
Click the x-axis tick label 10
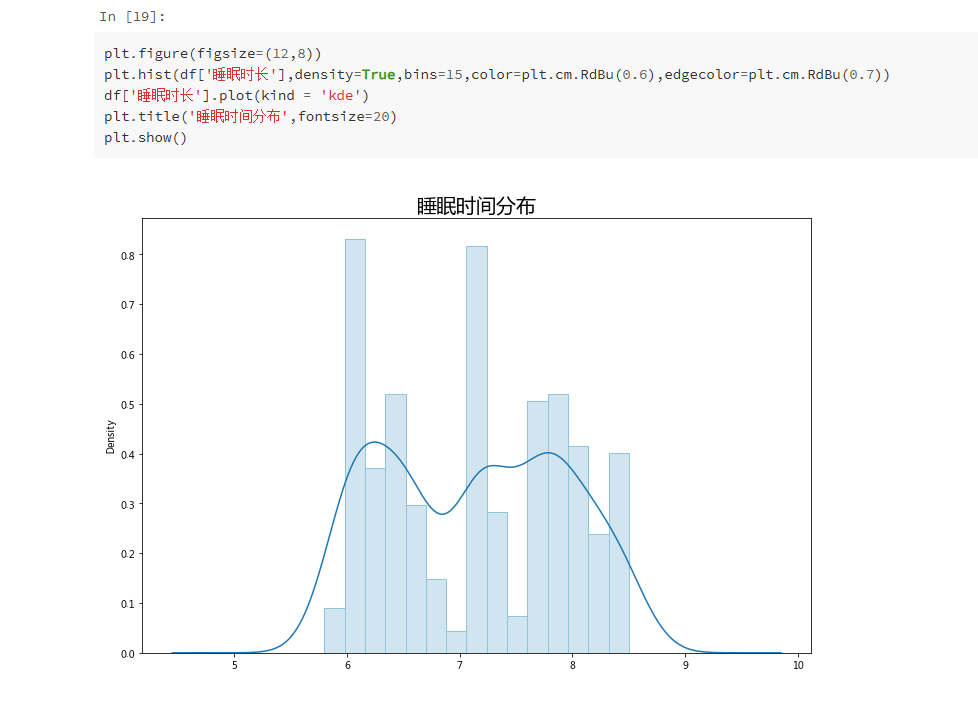pyautogui.click(x=798, y=665)
